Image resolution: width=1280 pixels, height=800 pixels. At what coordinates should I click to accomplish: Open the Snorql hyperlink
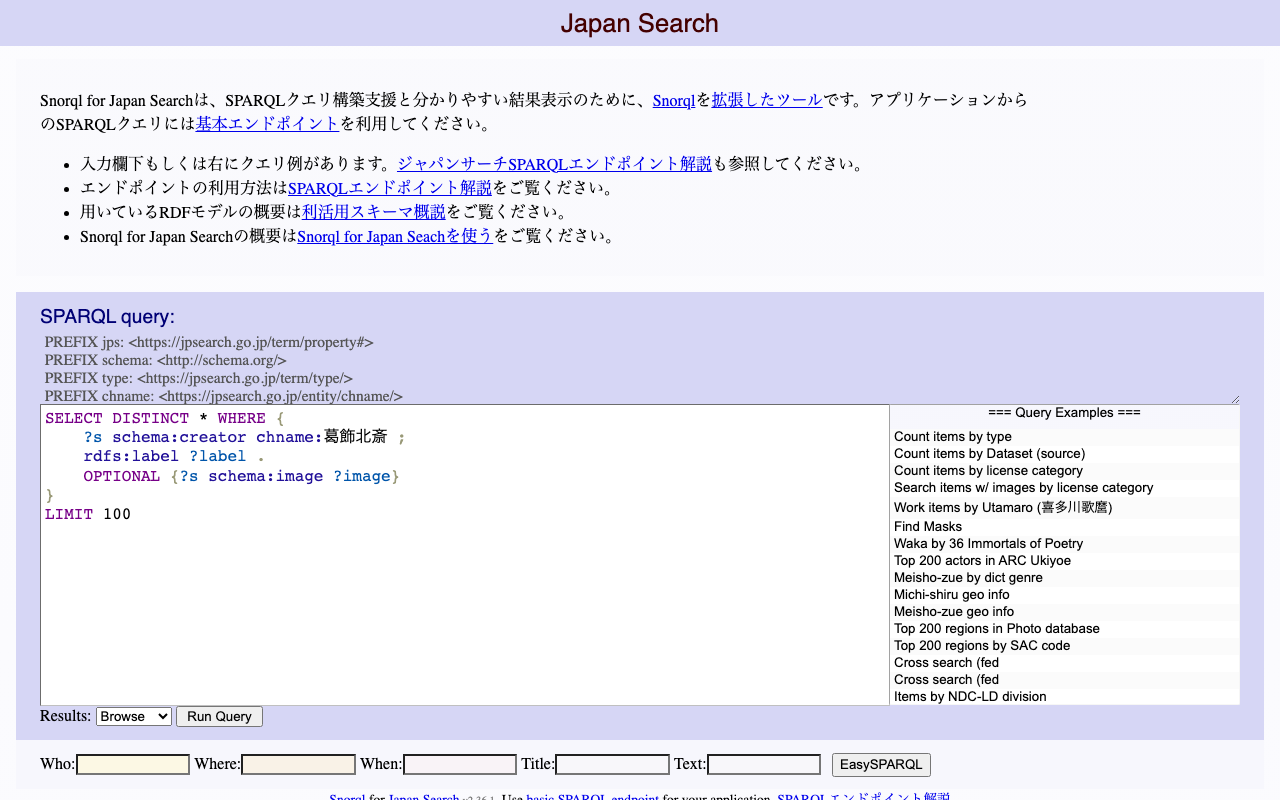[673, 100]
